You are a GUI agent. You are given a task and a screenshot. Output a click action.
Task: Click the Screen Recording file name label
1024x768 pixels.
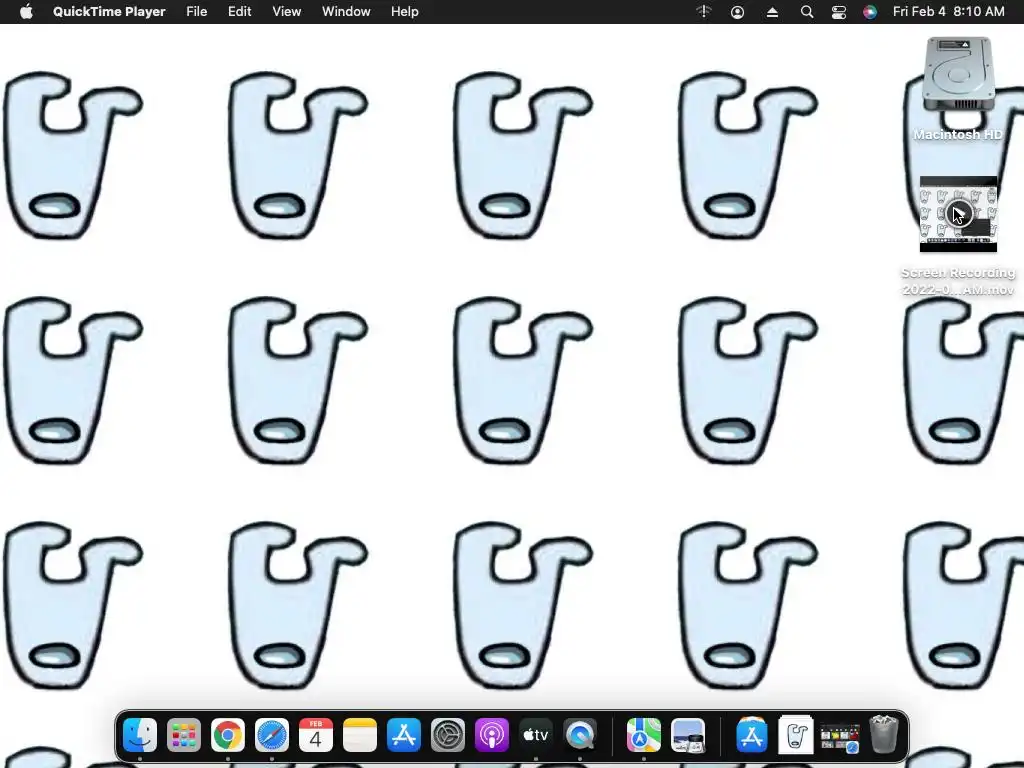[958, 281]
